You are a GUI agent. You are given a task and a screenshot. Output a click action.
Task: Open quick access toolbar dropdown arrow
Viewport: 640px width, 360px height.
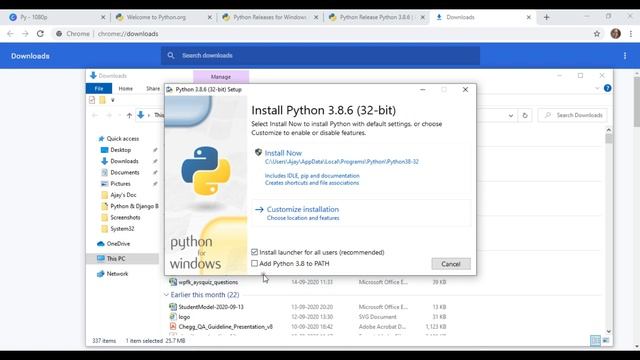pos(113,100)
